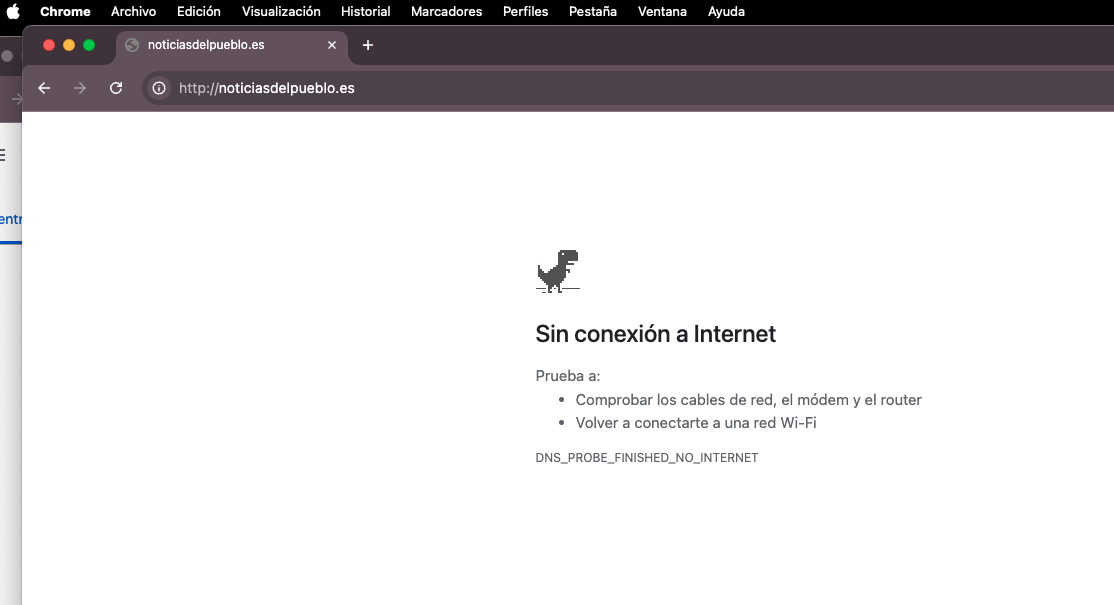Screen dimensions: 1114x605
Task: Focus the address bar URL field
Action: (x=500, y=88)
